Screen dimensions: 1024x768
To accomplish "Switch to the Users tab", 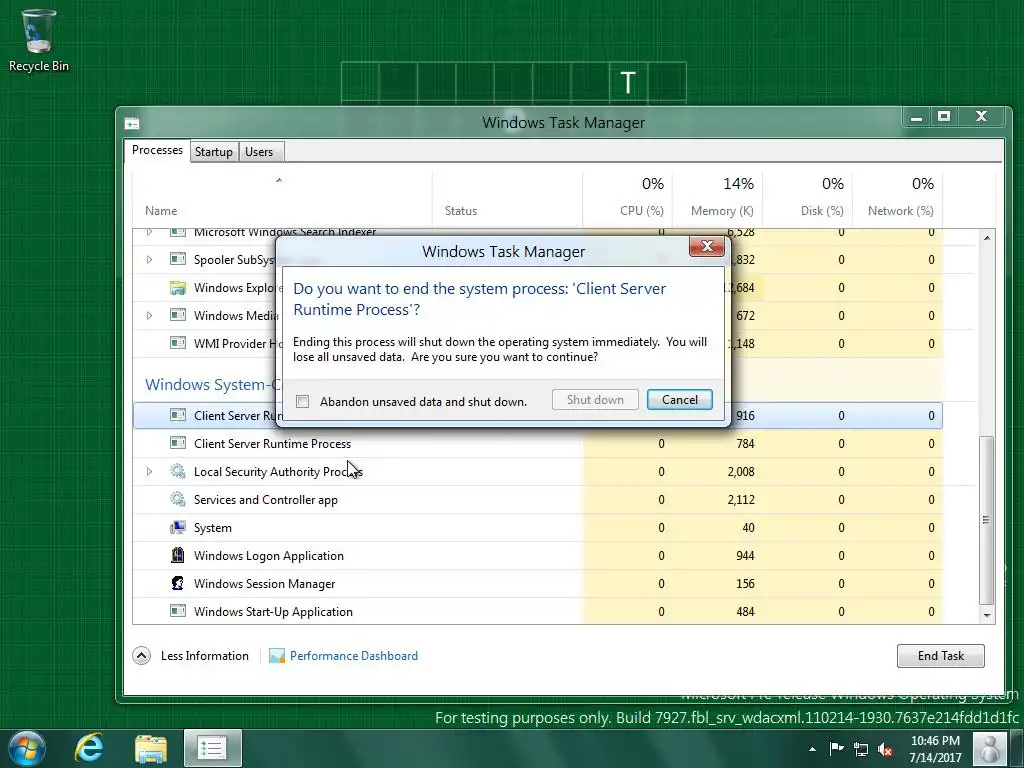I will pyautogui.click(x=259, y=152).
